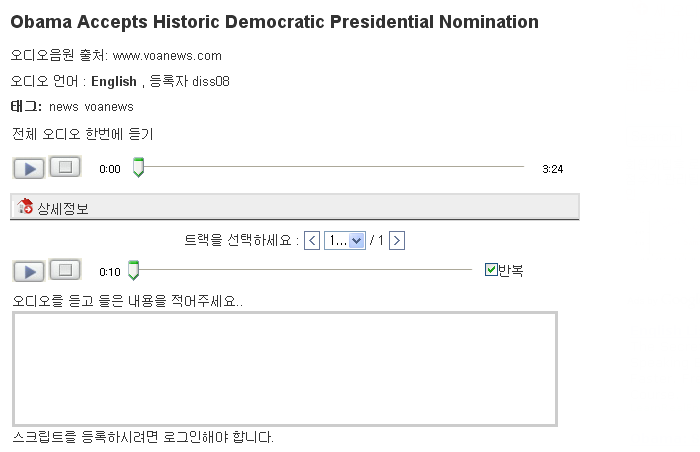Click inside the transcript text area
This screenshot has width=700, height=452.
[285, 369]
